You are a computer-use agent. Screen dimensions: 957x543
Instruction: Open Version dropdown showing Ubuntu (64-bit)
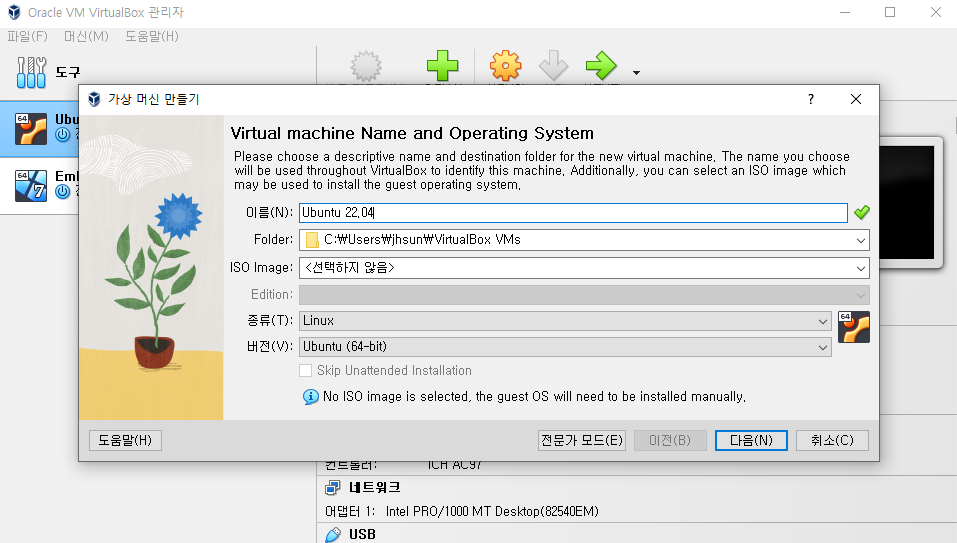(565, 347)
